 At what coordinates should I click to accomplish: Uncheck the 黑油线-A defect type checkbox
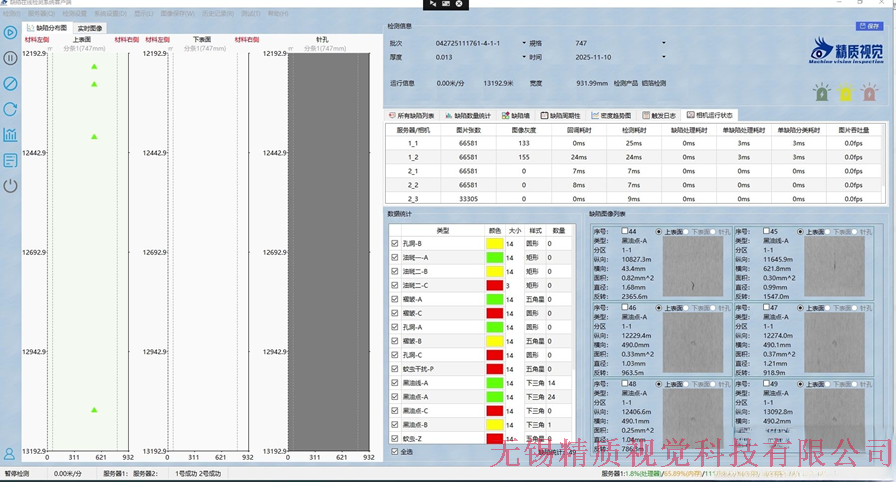click(395, 383)
